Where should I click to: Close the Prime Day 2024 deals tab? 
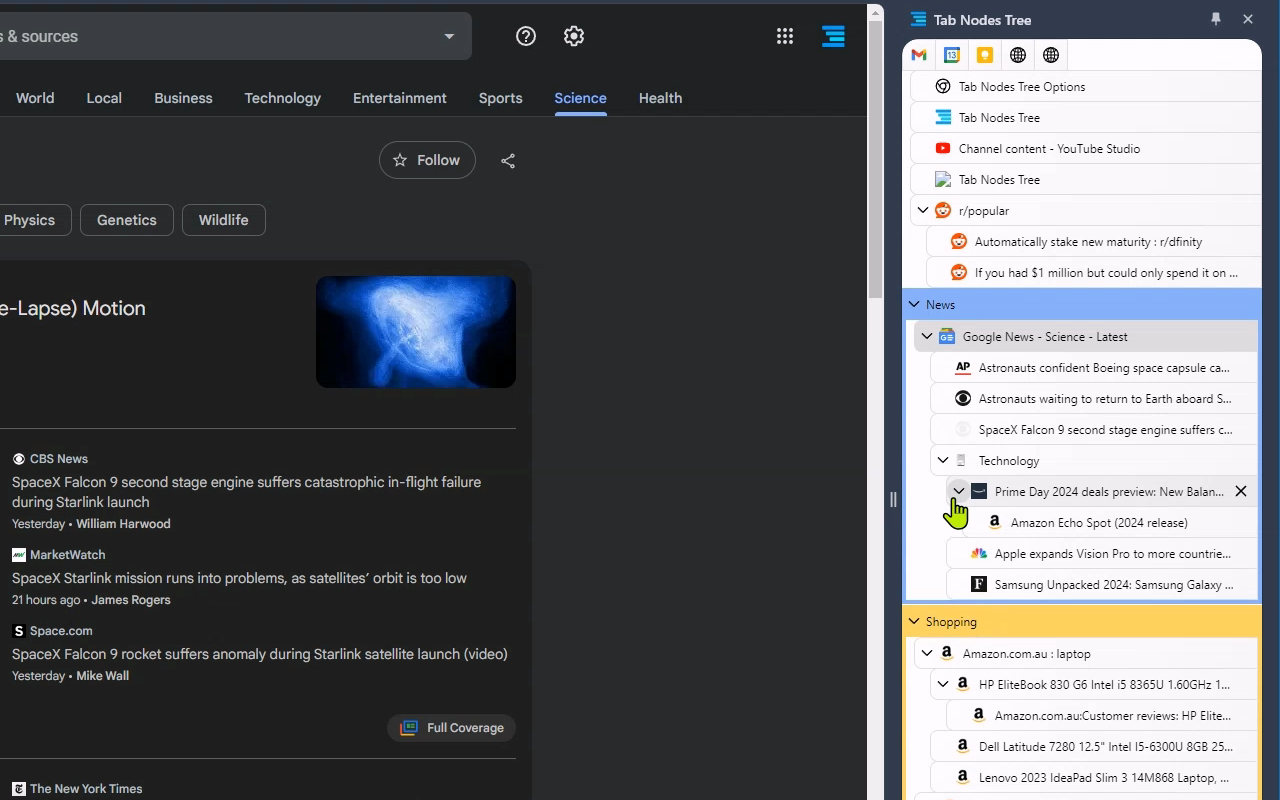click(x=1240, y=491)
